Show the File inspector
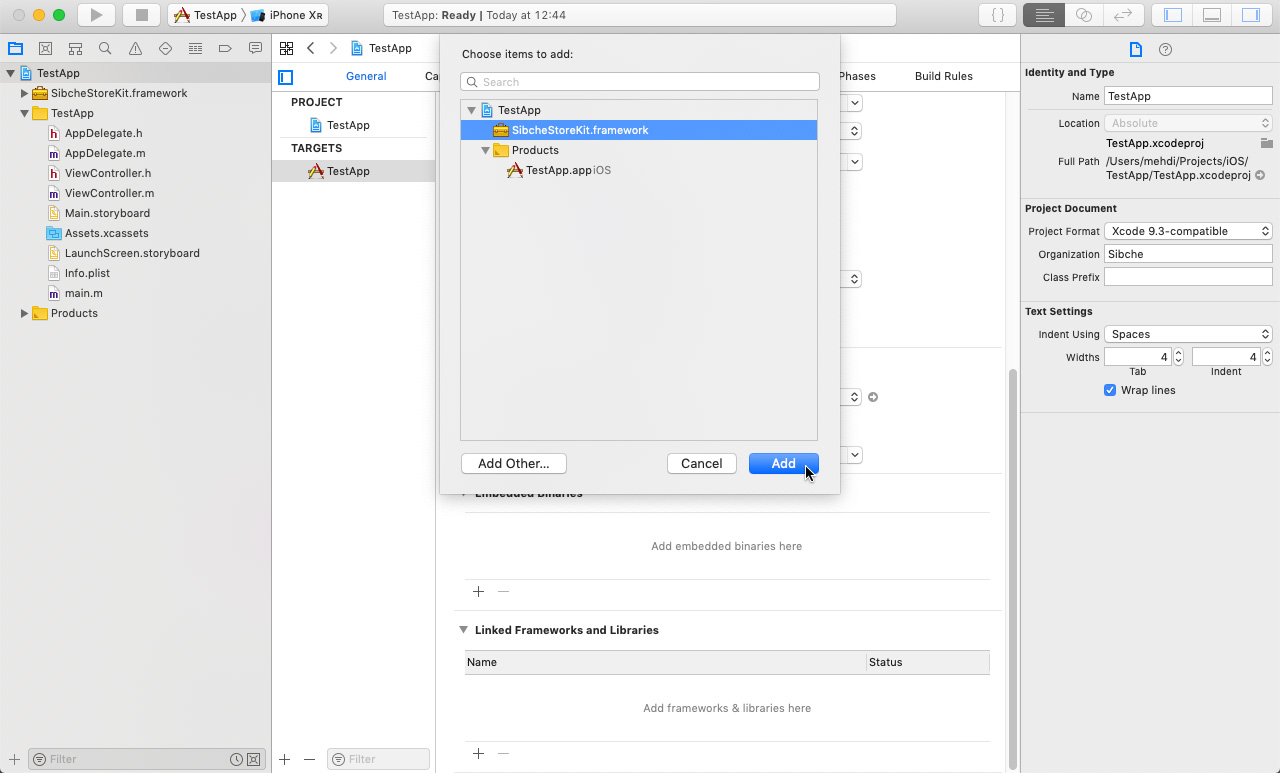1280x773 pixels. pyautogui.click(x=1135, y=49)
